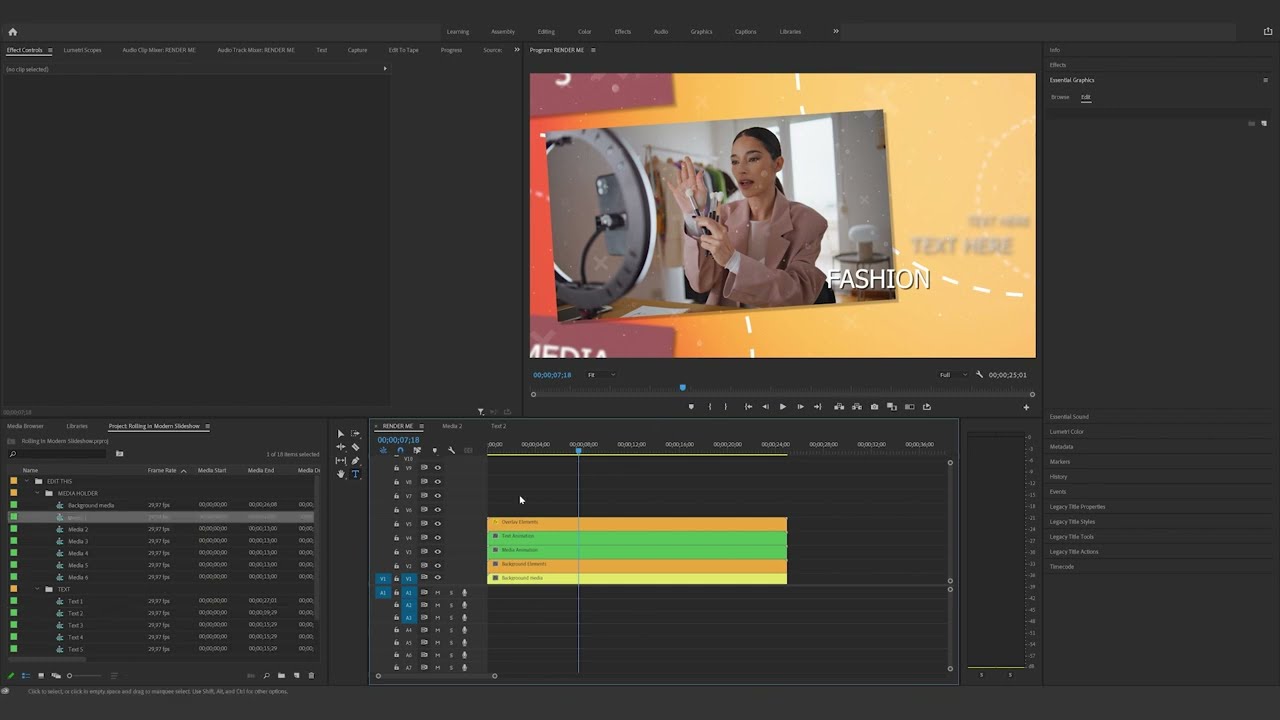Open the Browse tab in Essential Graphics
This screenshot has width=1280, height=720.
tap(1060, 97)
